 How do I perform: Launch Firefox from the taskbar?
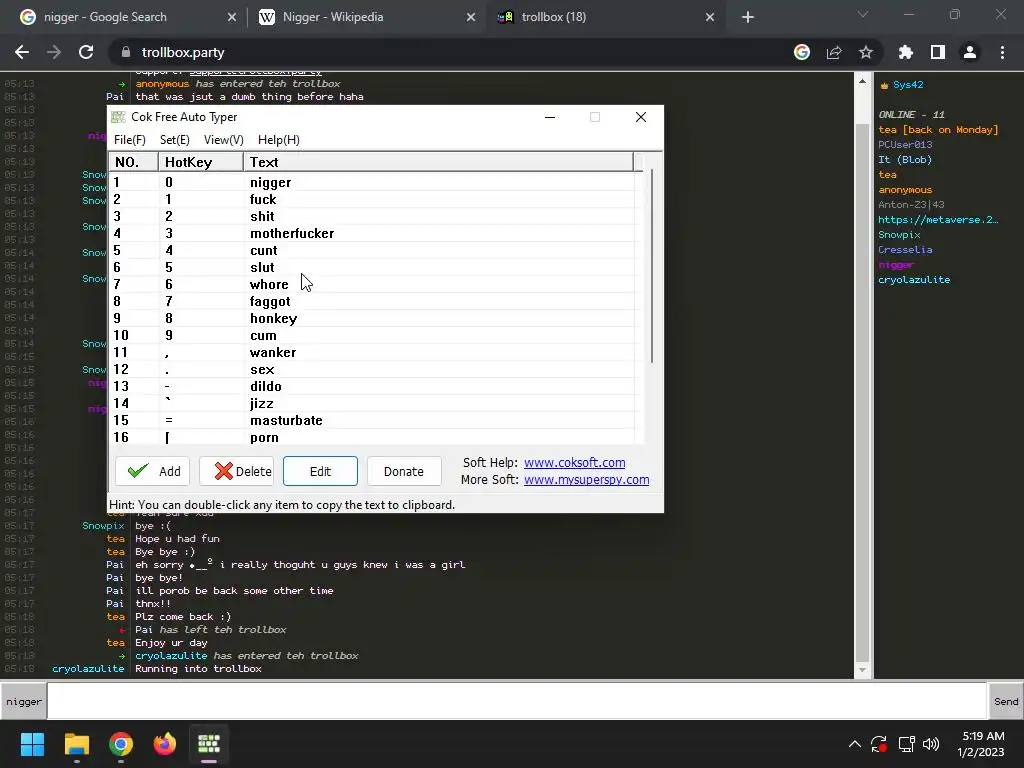(x=165, y=744)
